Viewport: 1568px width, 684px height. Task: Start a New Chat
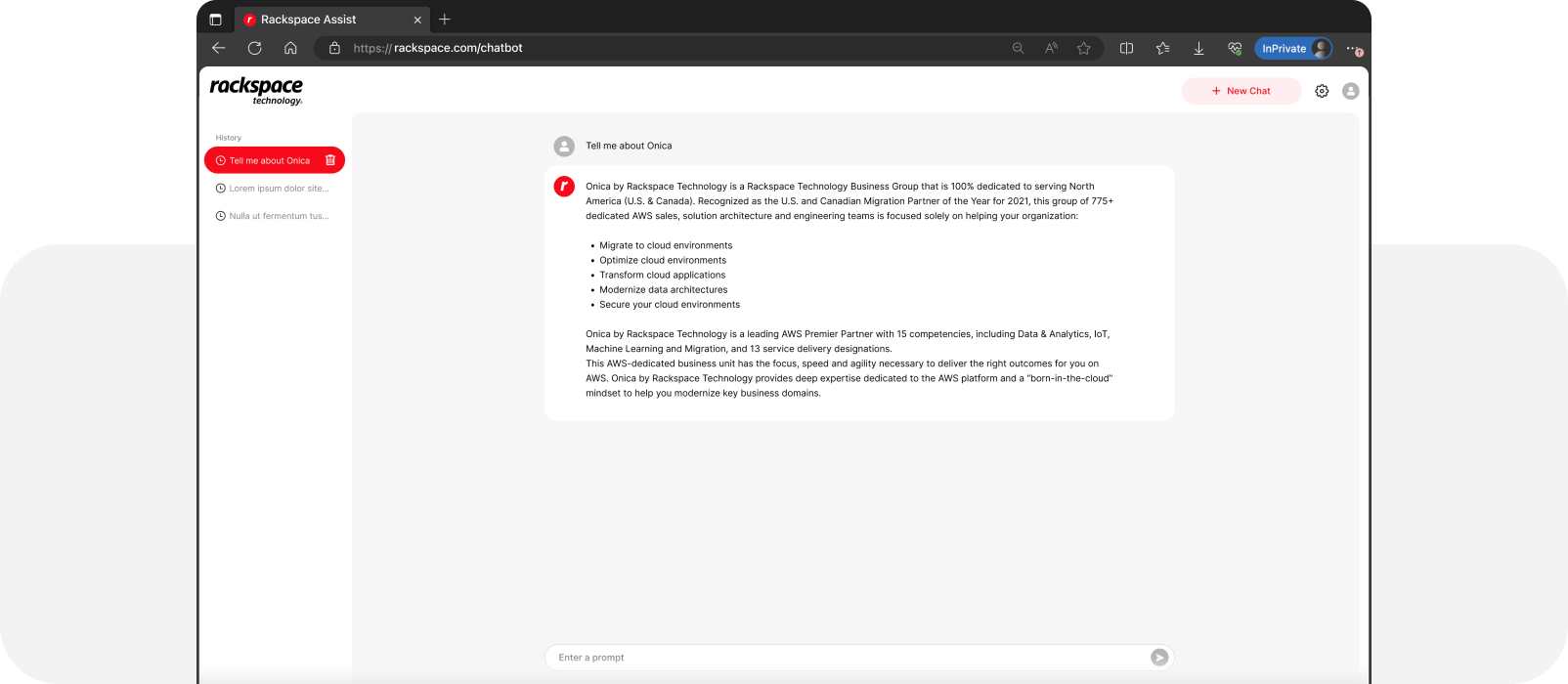coord(1241,91)
